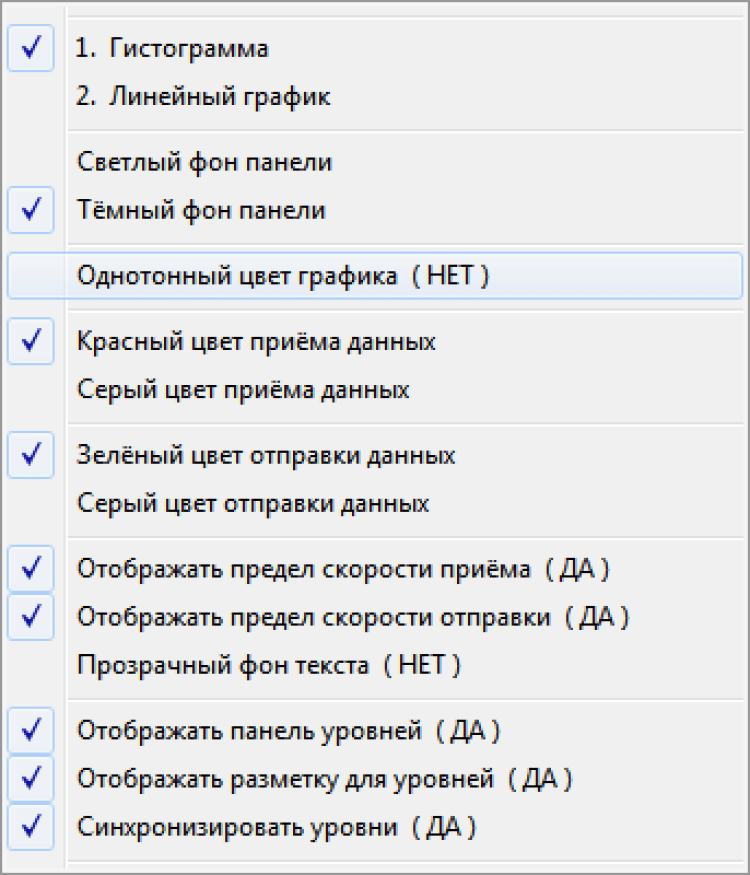Image resolution: width=750 pixels, height=875 pixels.
Task: Uncheck the box beside Синхронизировать уровни
Action: point(31,827)
